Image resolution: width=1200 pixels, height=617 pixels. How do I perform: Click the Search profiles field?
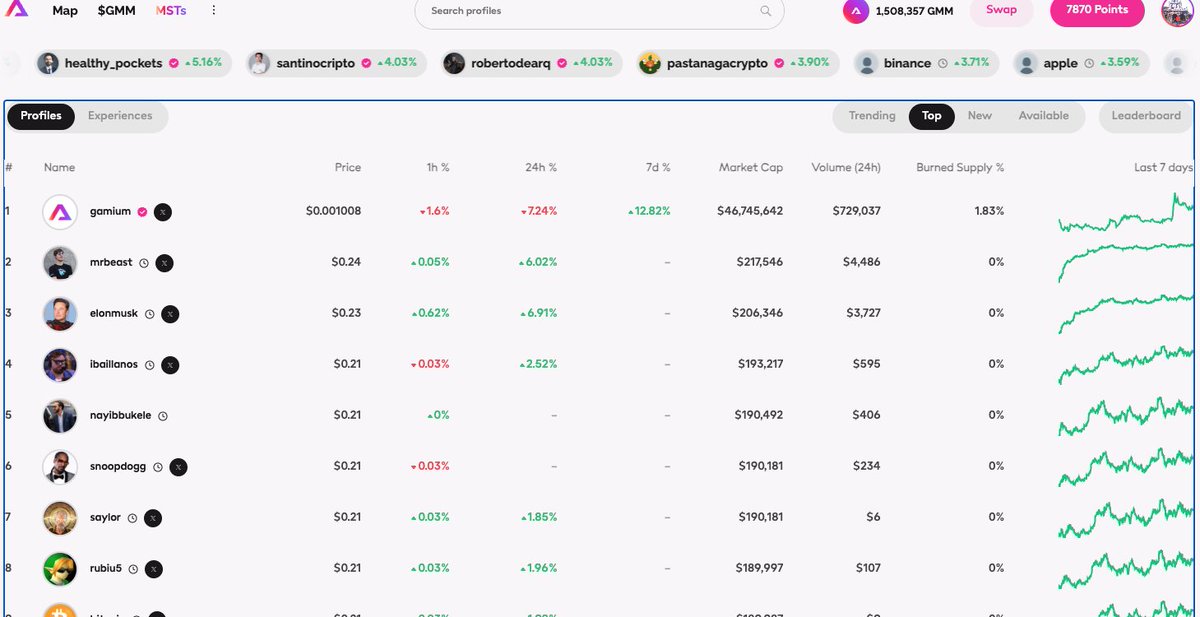(599, 11)
